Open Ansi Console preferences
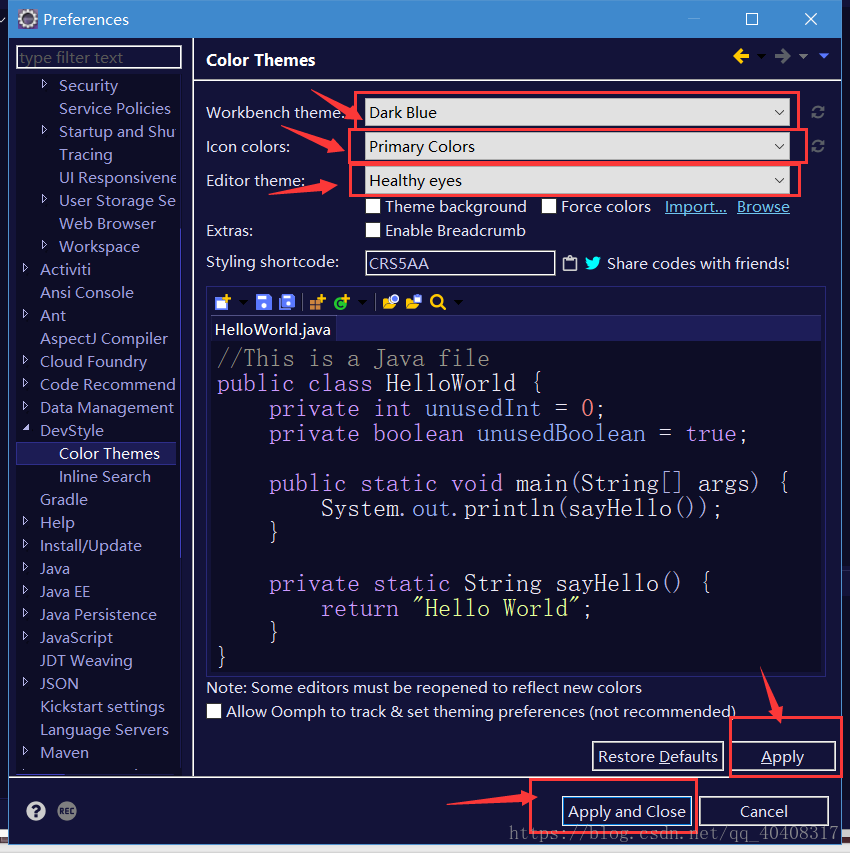Viewport: 850px width, 853px height. (87, 293)
